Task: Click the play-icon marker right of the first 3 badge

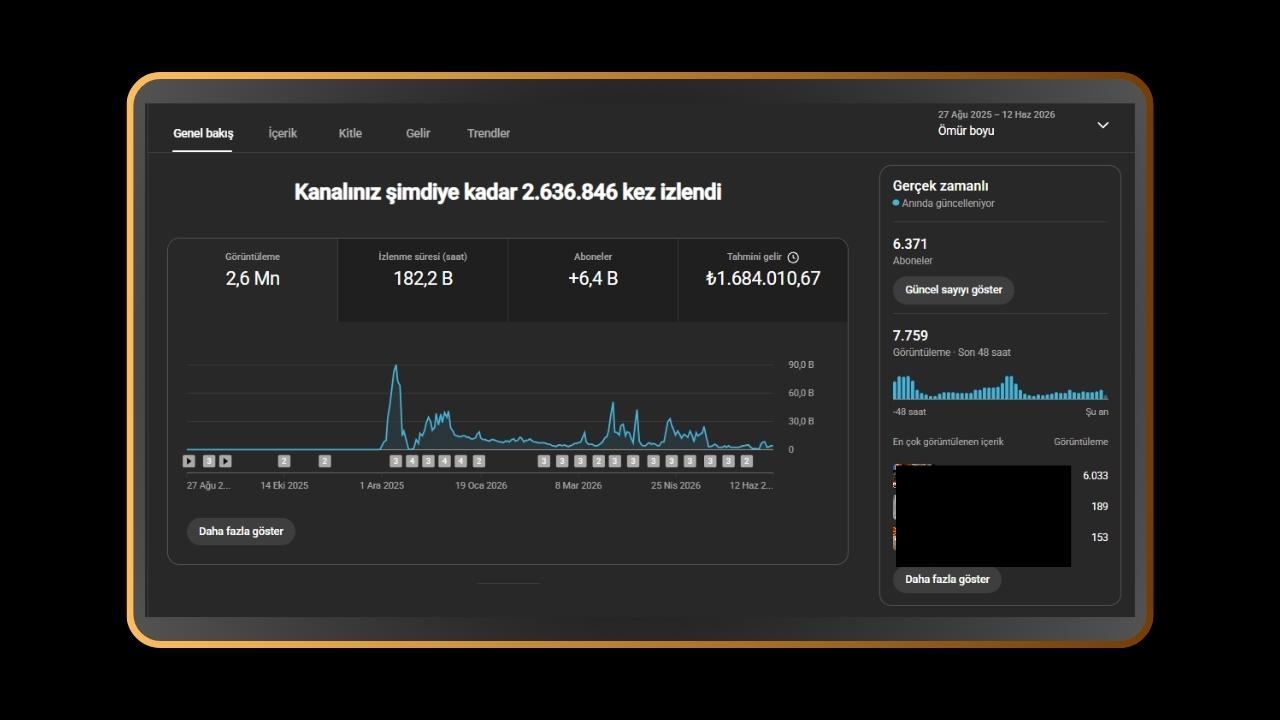Action: pyautogui.click(x=225, y=461)
